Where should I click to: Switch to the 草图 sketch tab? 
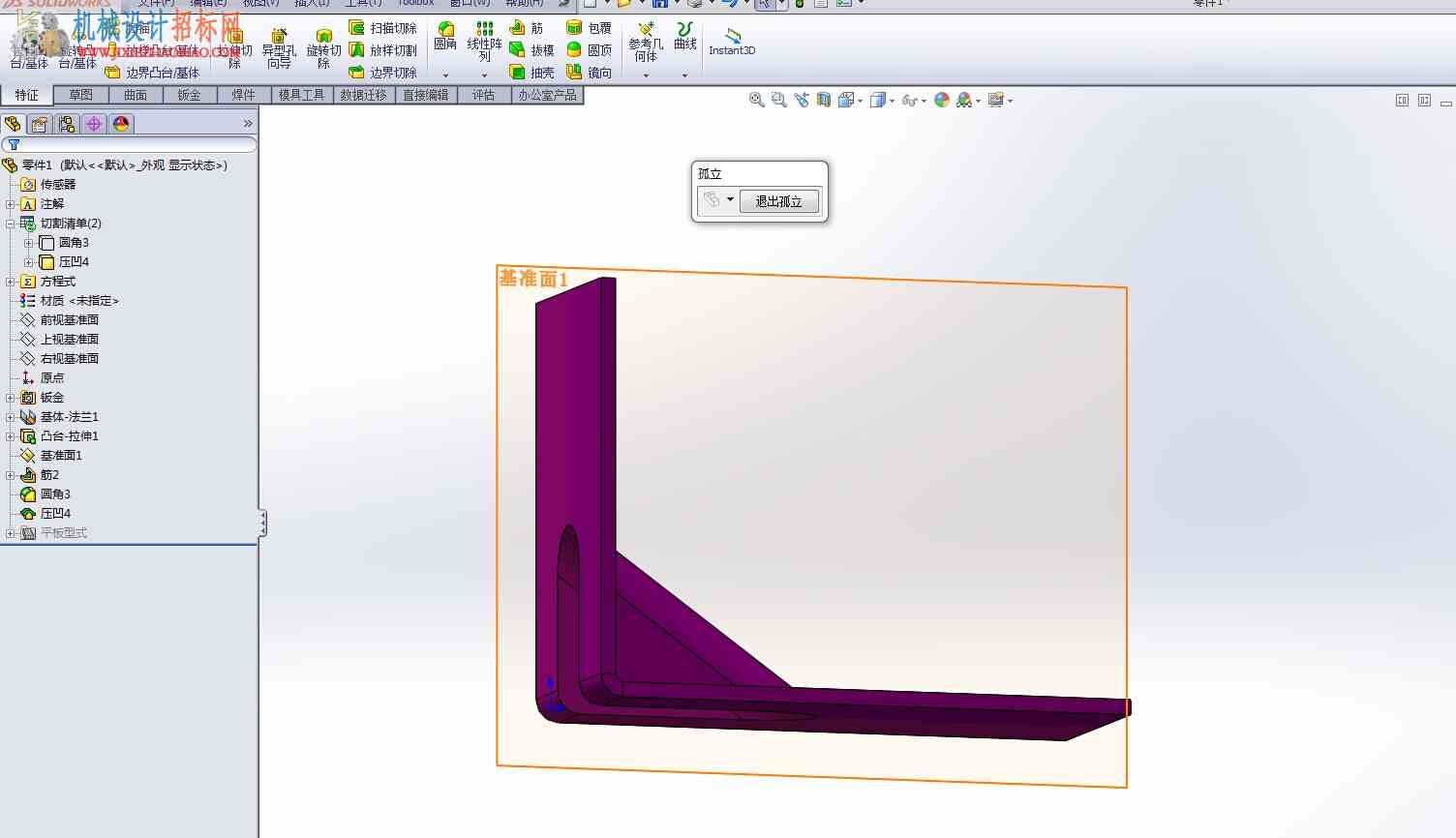coord(81,95)
